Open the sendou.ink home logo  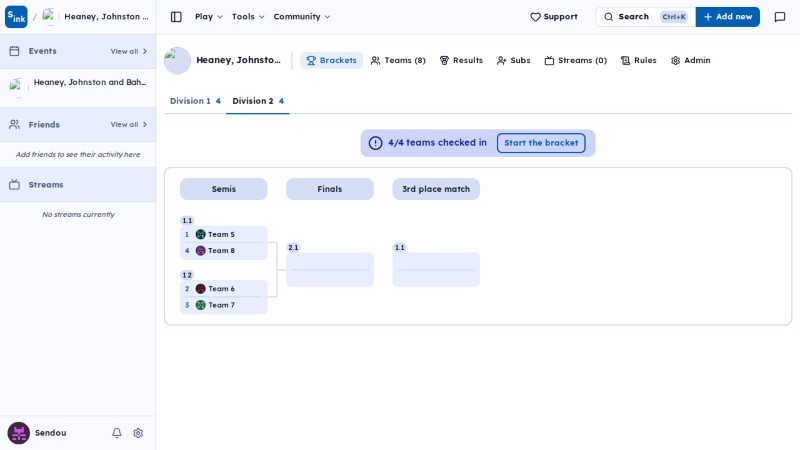pyautogui.click(x=16, y=17)
